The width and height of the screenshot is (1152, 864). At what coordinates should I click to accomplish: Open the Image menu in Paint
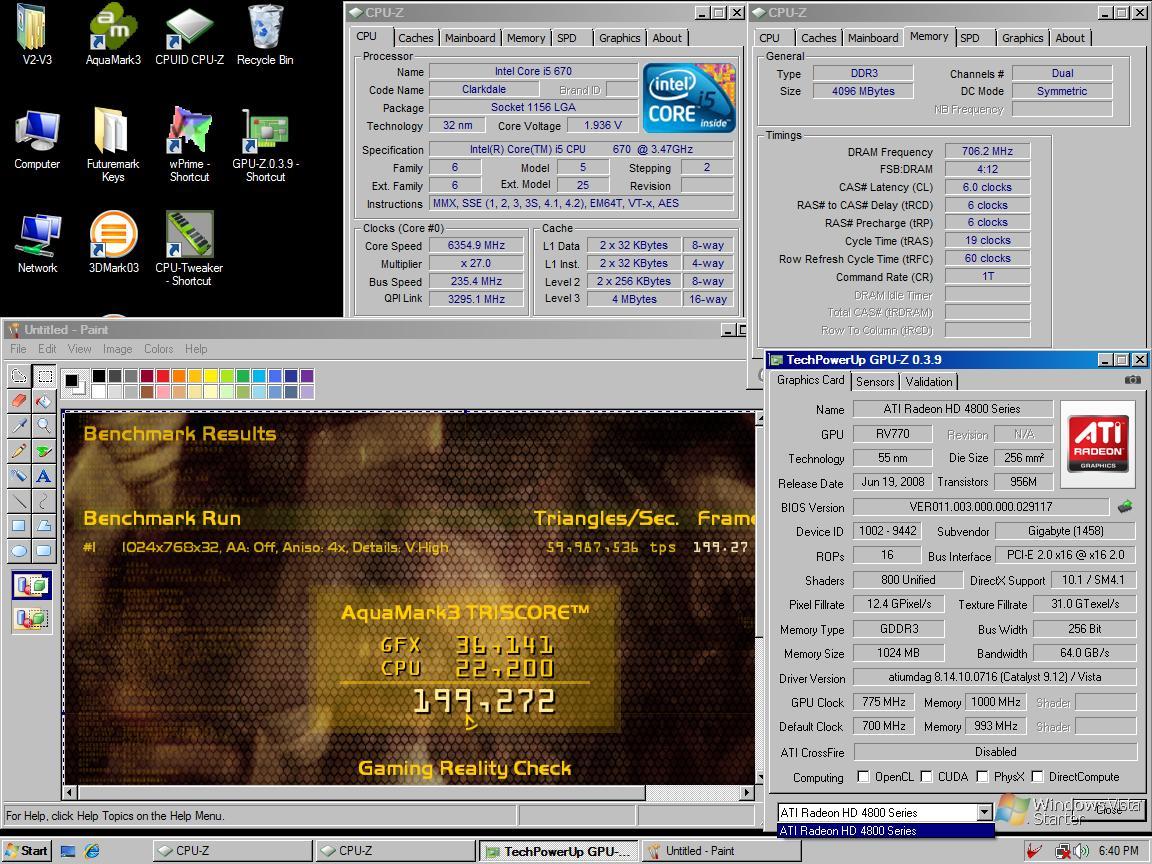[118, 349]
